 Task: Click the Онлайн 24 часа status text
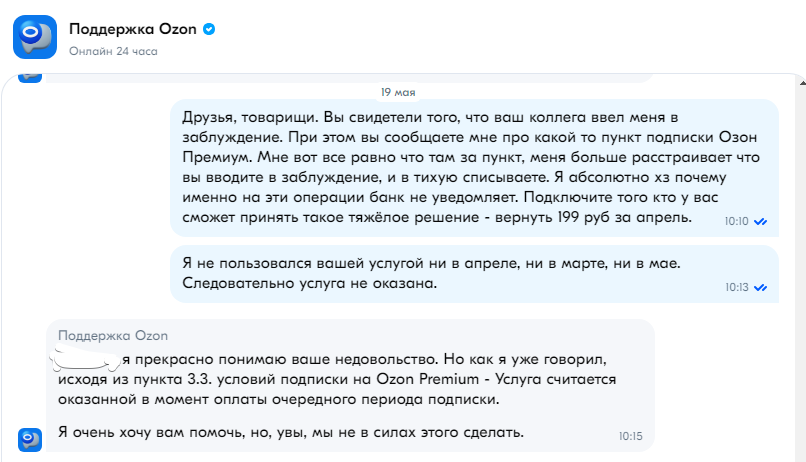(x=105, y=50)
